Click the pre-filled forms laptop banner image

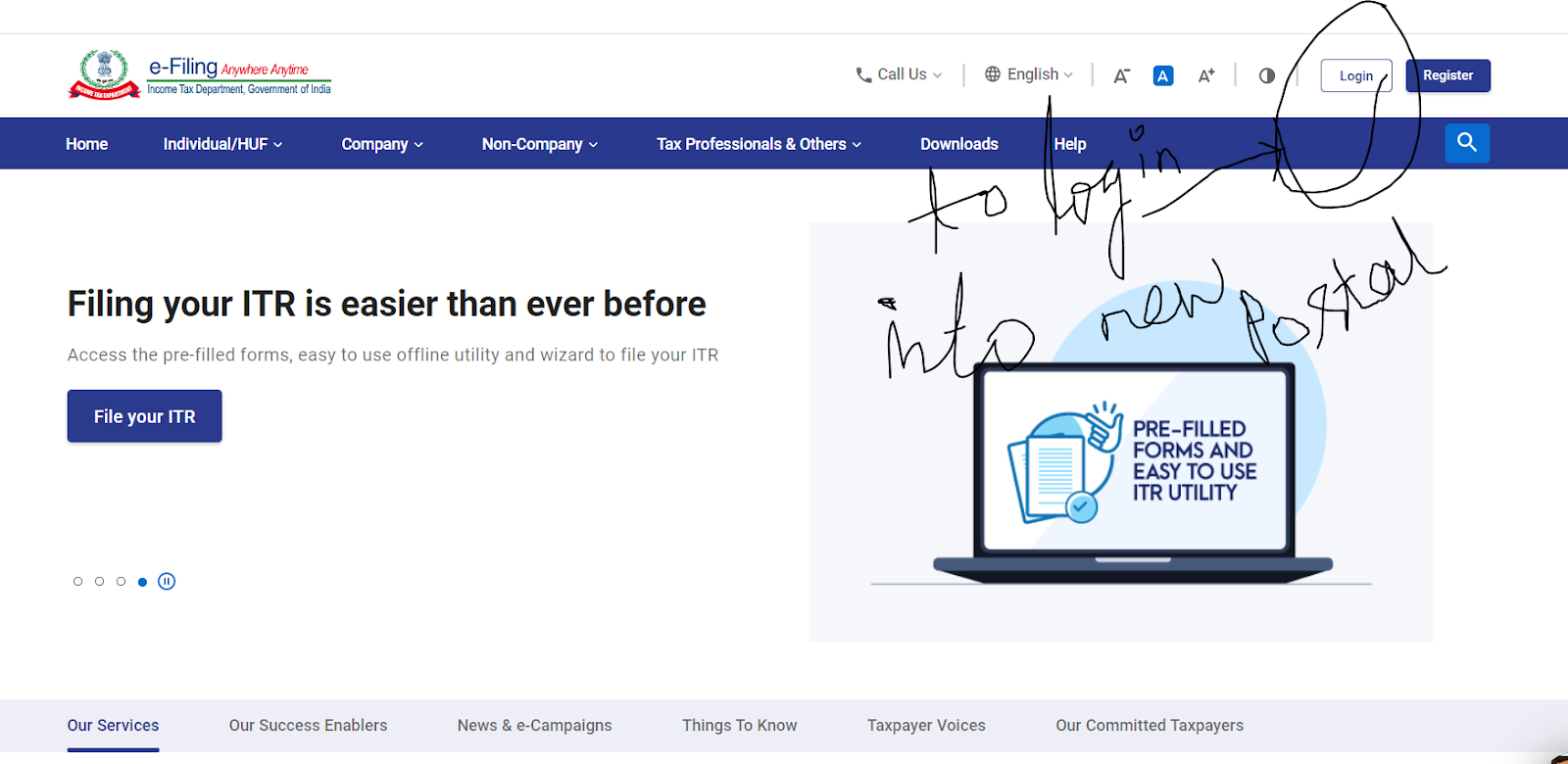[x=1121, y=432]
